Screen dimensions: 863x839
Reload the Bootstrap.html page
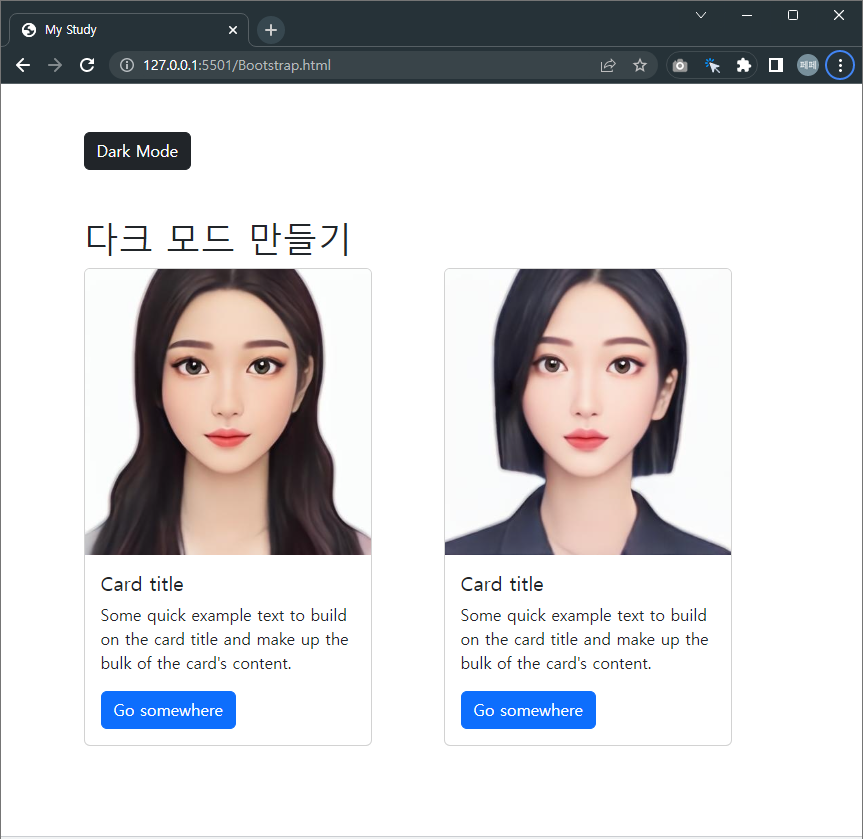[87, 65]
